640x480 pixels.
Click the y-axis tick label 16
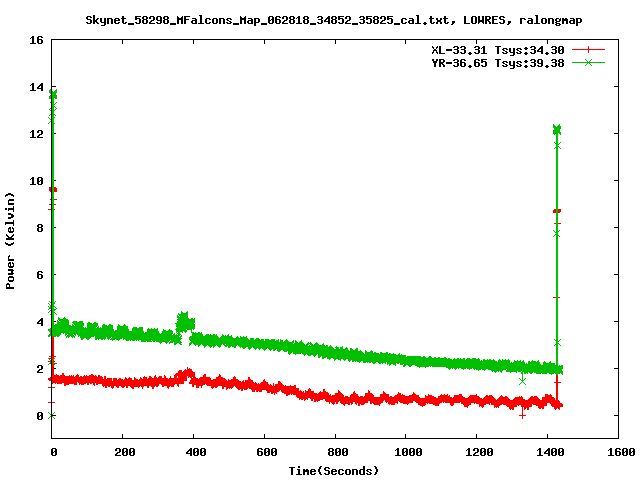(36, 40)
